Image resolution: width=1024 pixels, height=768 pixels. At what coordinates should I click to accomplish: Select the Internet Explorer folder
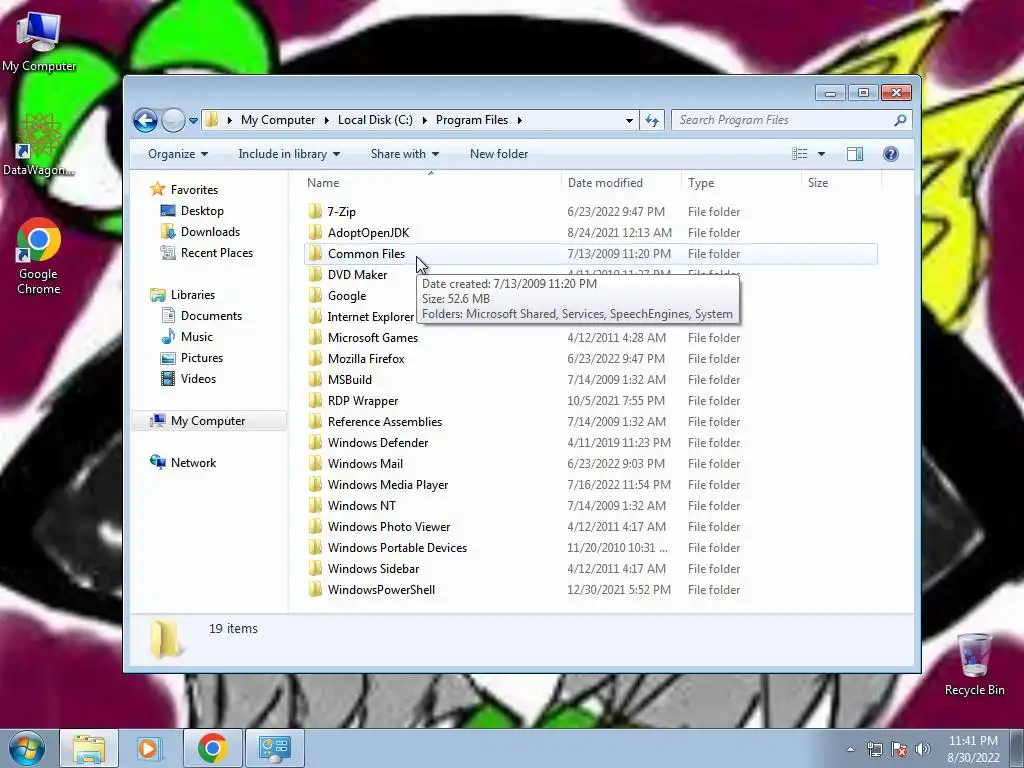point(370,317)
